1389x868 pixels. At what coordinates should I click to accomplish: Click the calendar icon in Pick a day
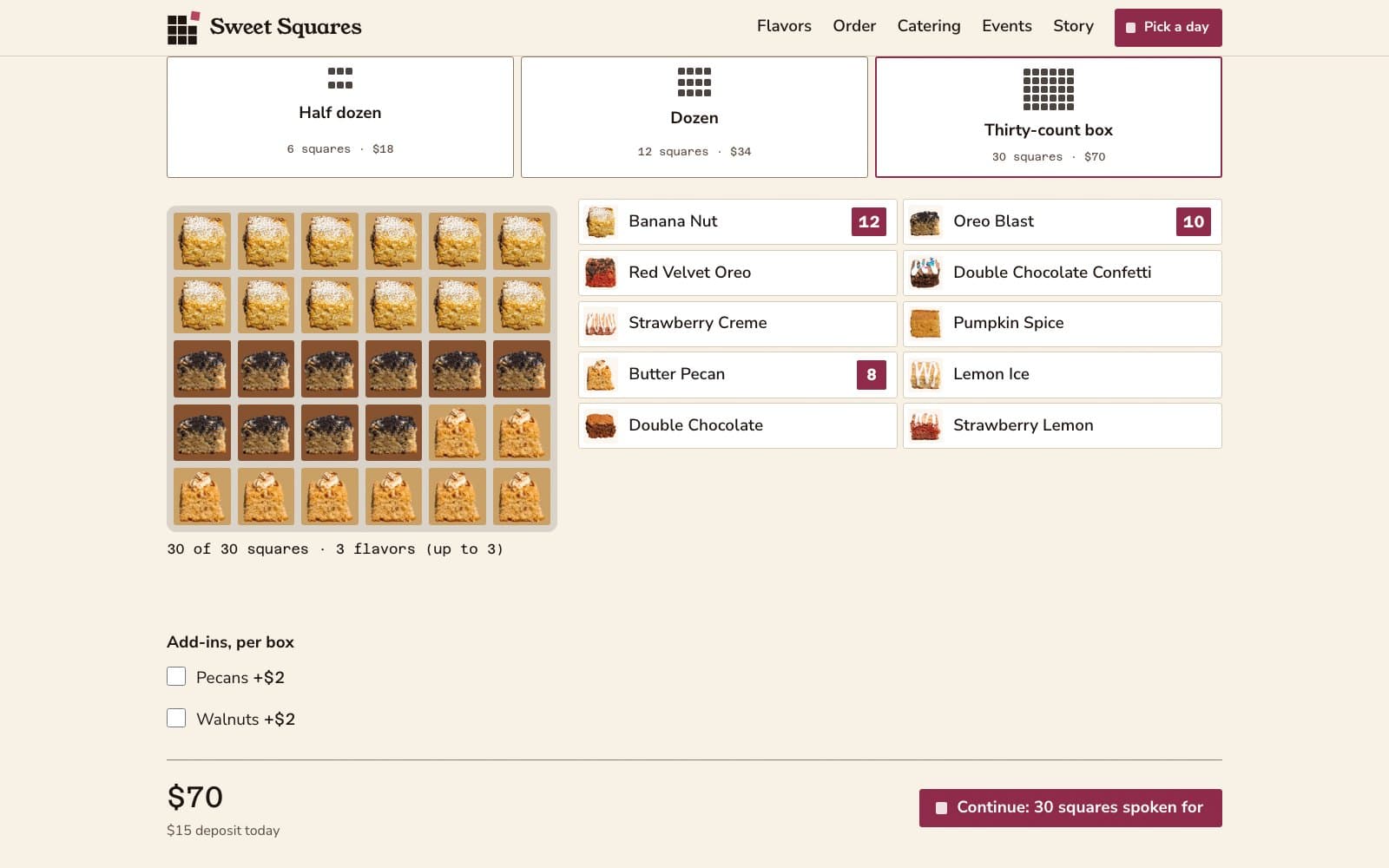click(1130, 28)
